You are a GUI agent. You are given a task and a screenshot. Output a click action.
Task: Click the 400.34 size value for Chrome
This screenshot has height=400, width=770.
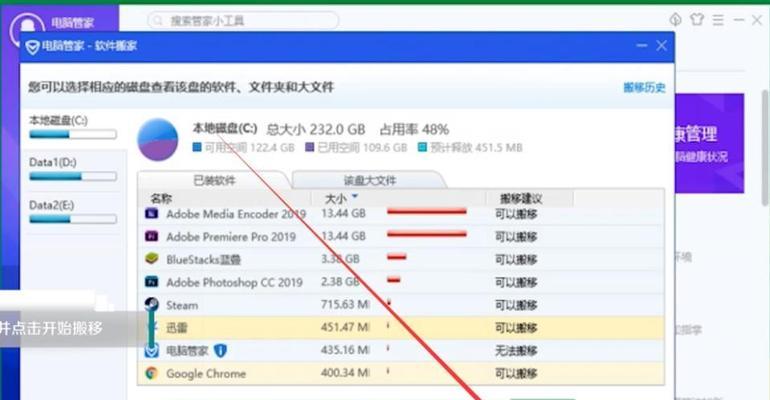coord(345,373)
